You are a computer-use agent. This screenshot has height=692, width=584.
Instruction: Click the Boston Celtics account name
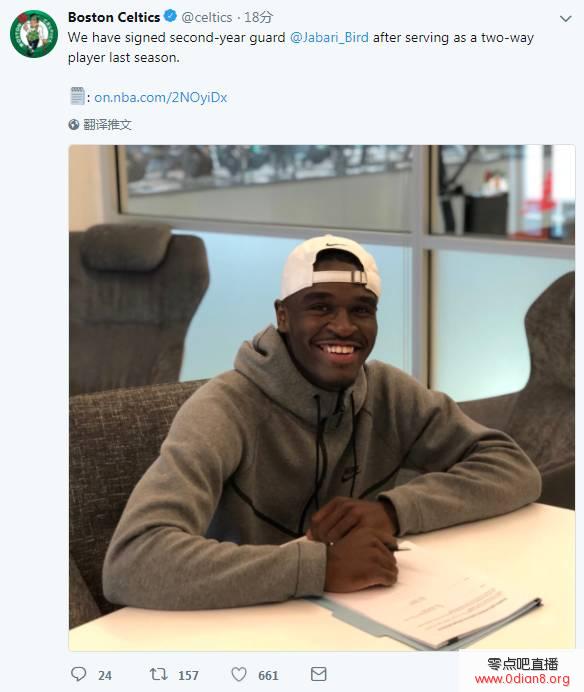tap(114, 17)
